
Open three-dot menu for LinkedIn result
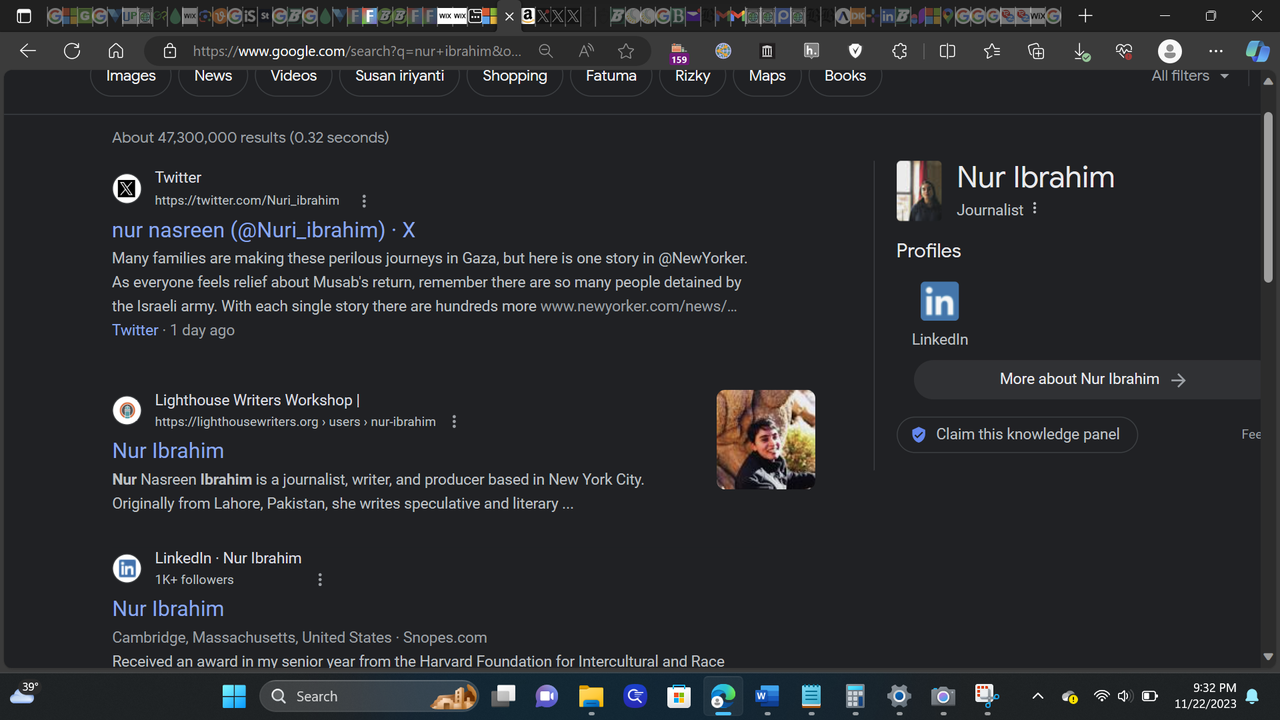click(x=320, y=580)
